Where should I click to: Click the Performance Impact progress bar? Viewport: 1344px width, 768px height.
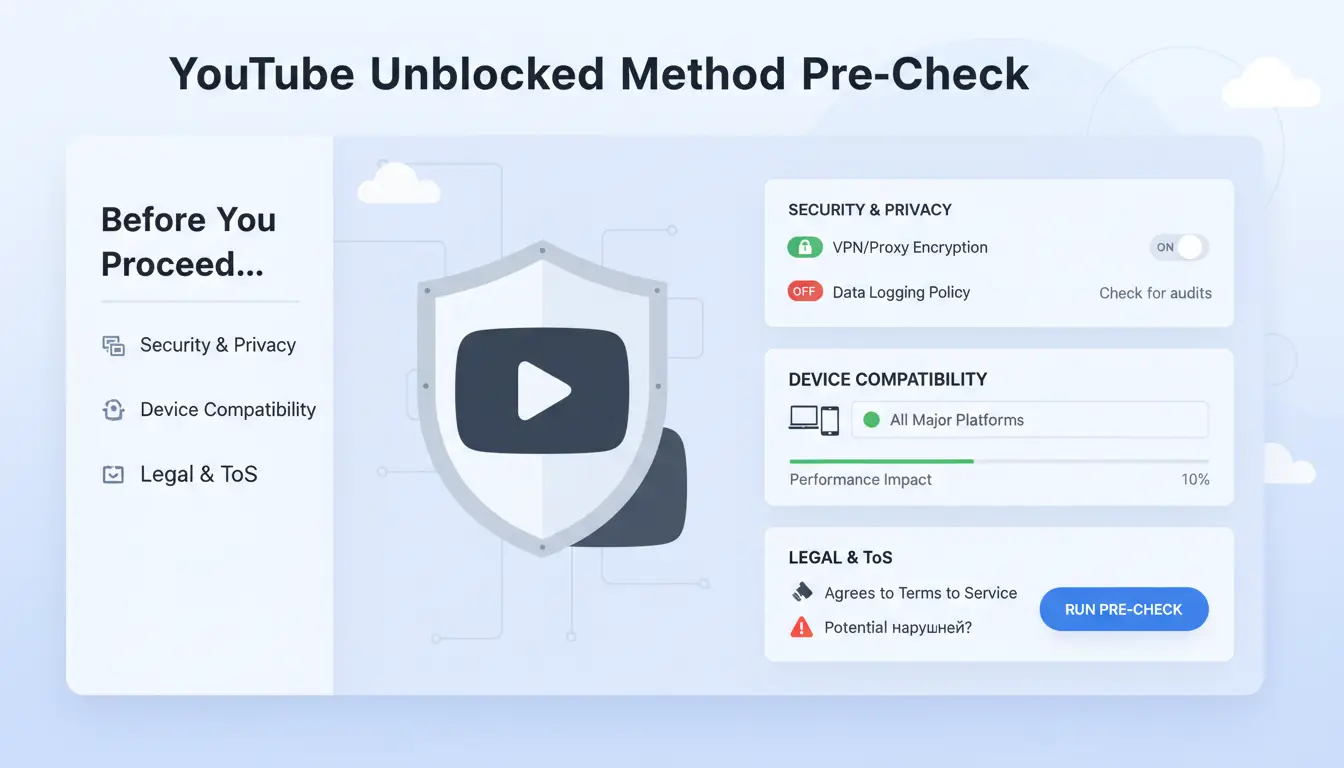coord(998,461)
